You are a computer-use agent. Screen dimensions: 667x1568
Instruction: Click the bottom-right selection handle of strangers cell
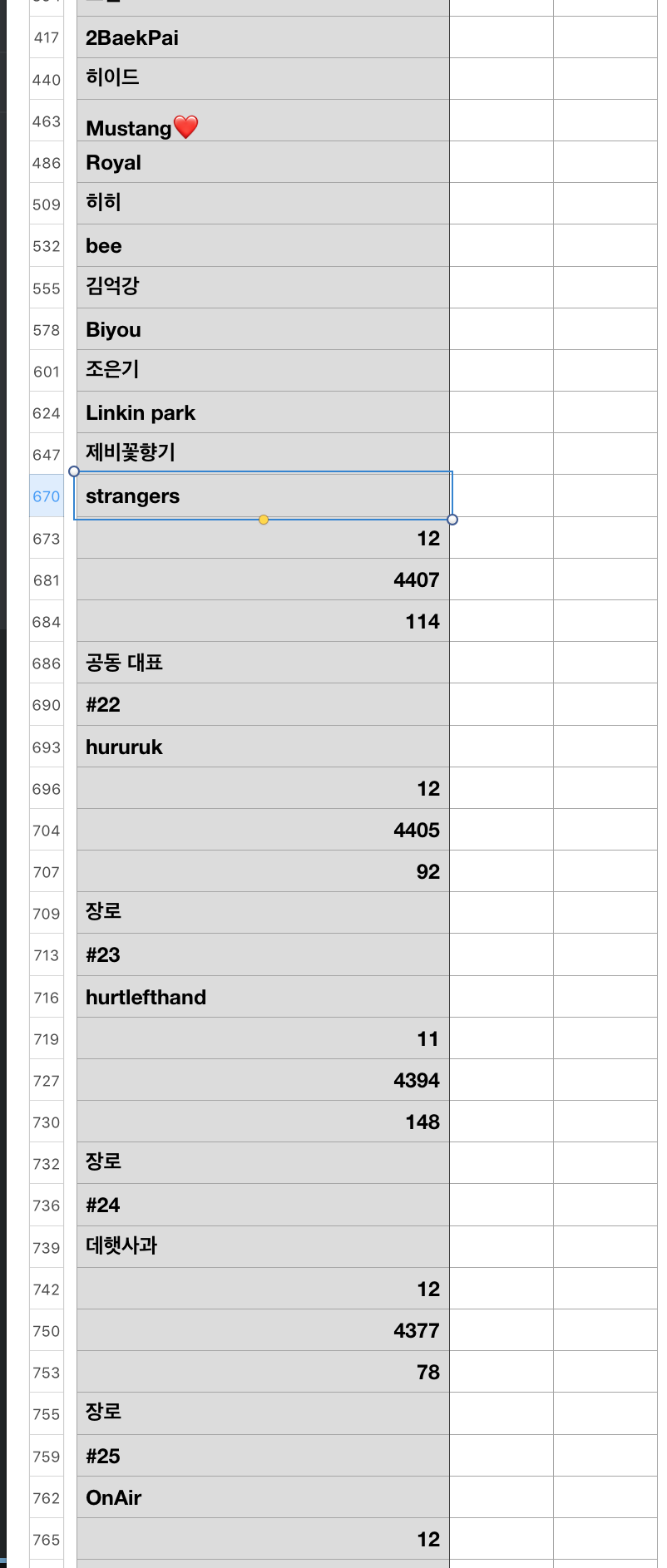[x=452, y=520]
